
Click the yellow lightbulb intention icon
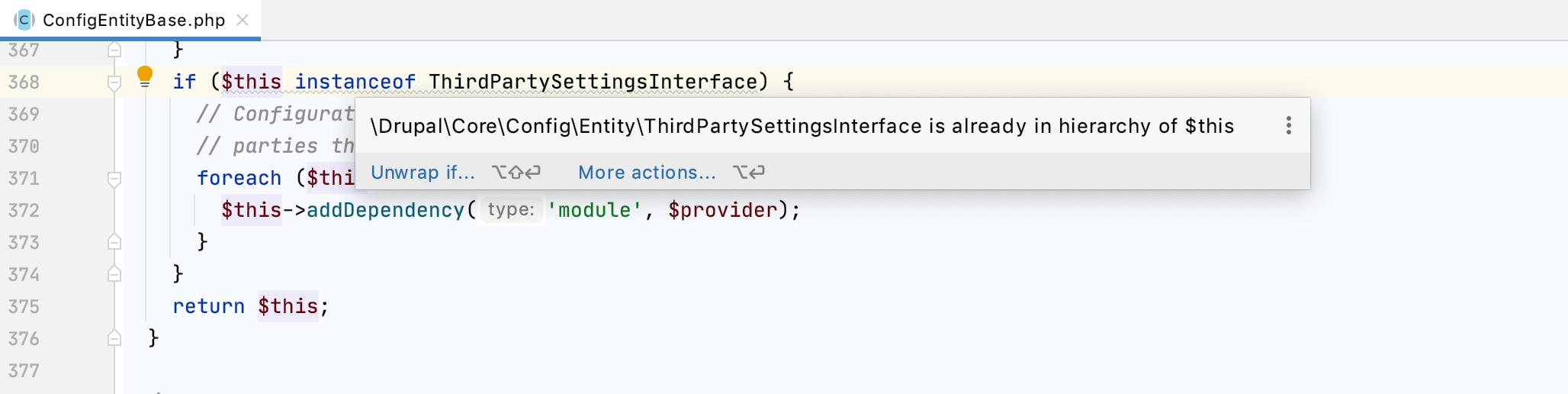(x=145, y=76)
